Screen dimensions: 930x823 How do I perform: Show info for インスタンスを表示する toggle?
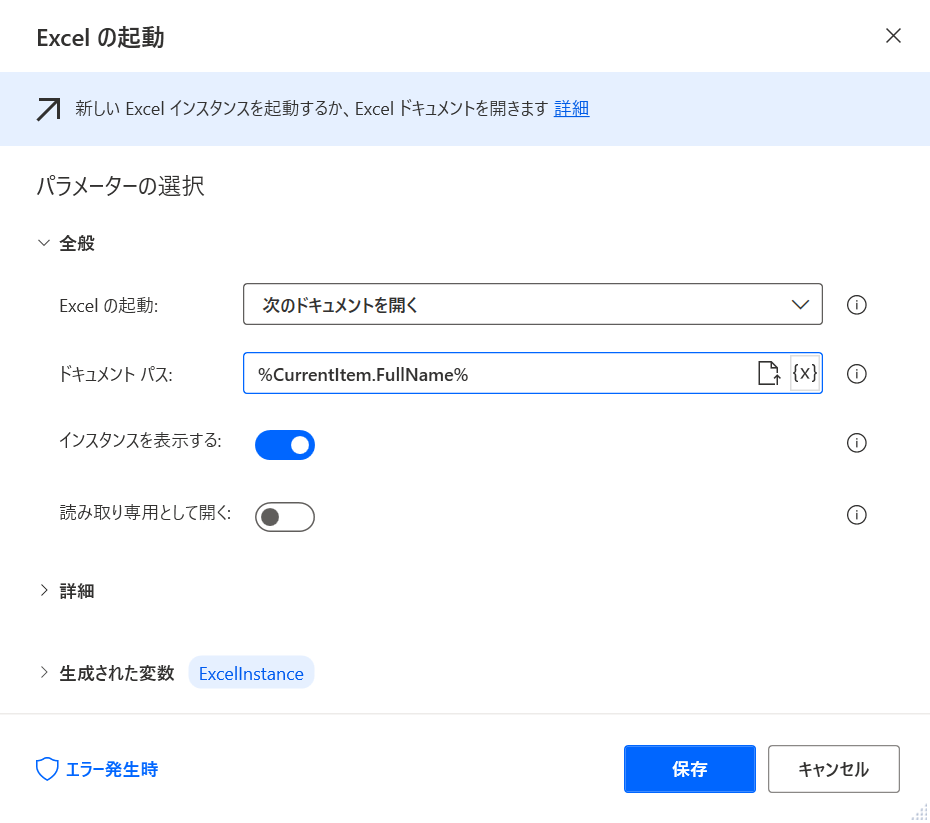(856, 442)
